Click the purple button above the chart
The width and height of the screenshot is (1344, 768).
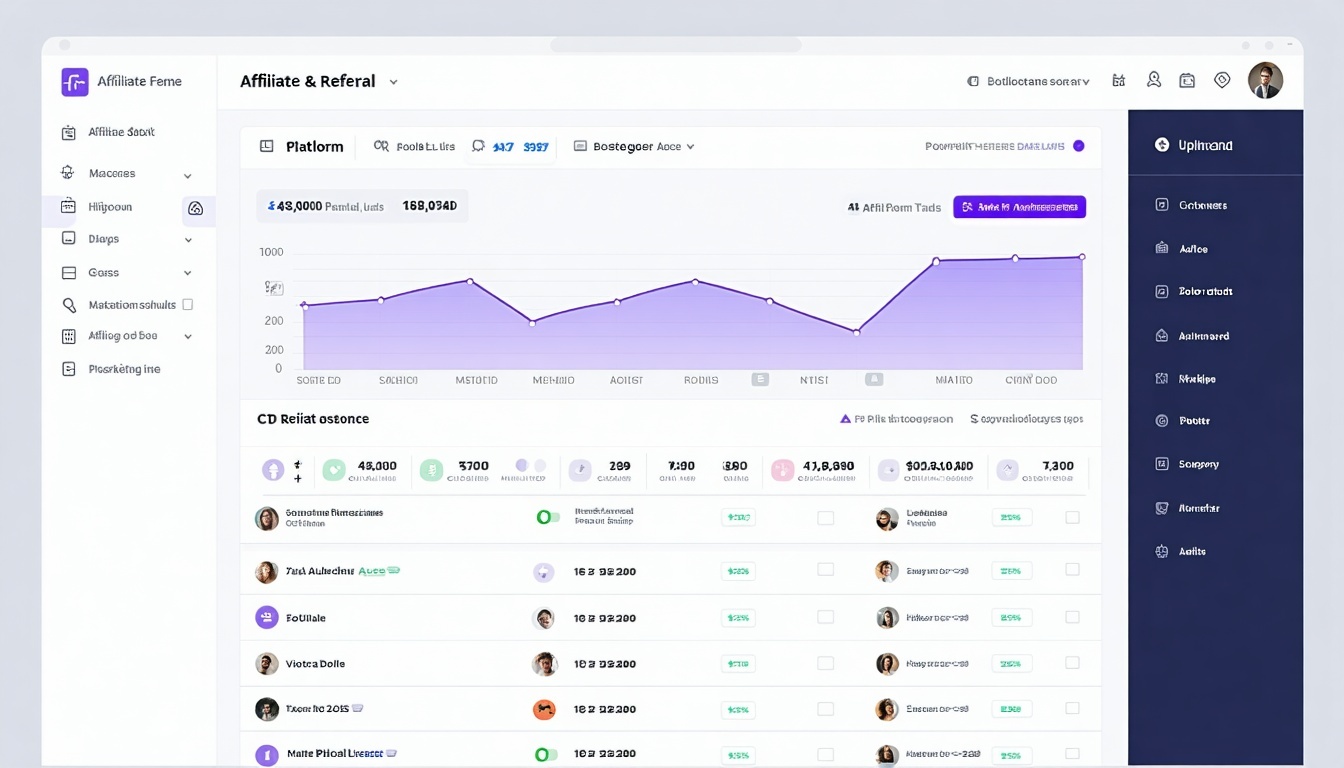point(1019,207)
